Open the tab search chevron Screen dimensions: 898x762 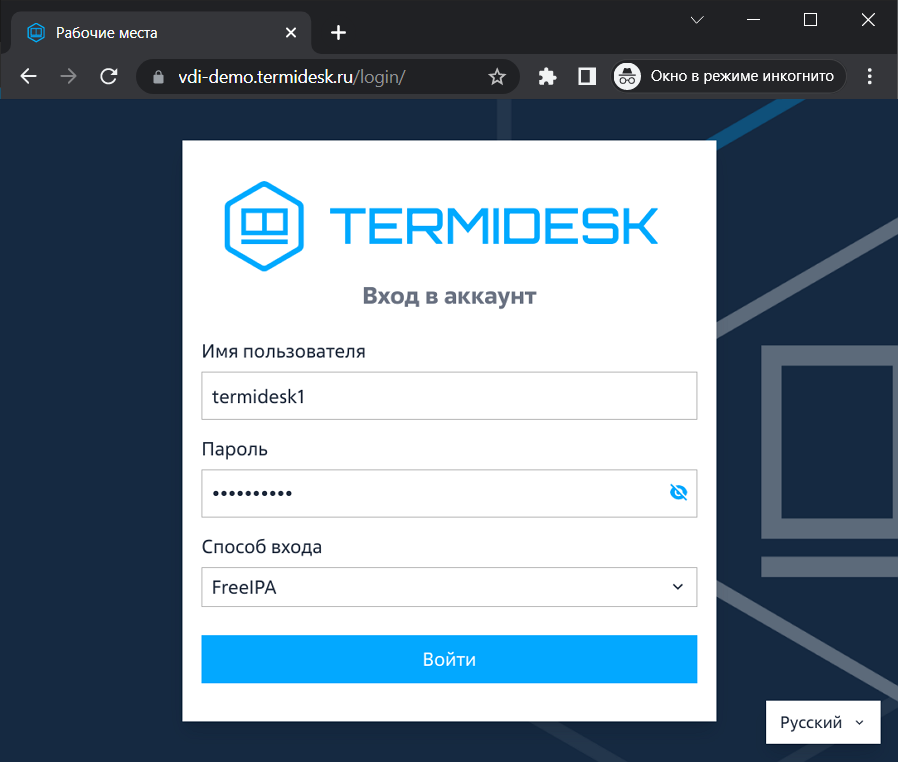point(697,20)
